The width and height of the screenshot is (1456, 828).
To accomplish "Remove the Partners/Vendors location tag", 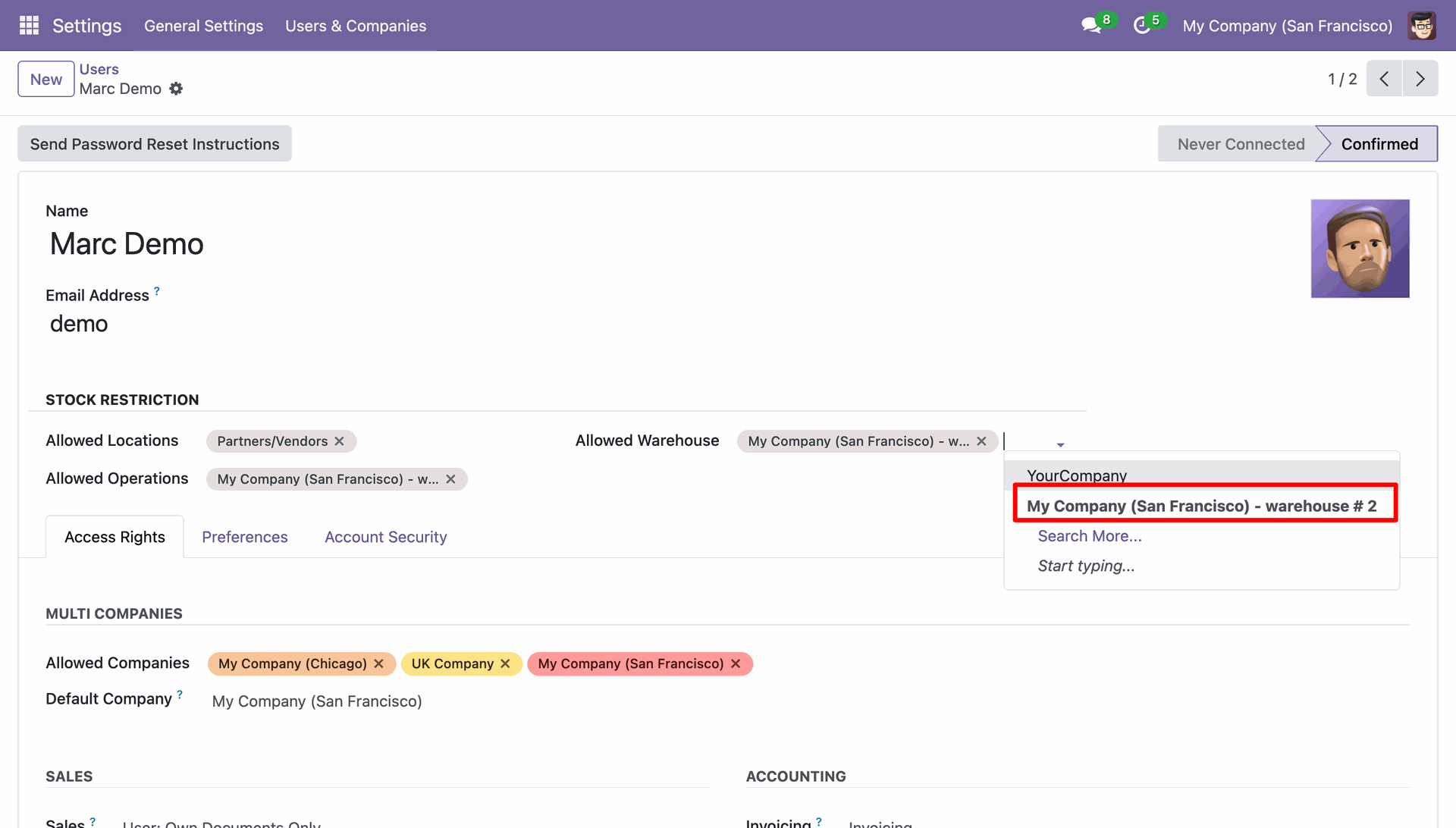I will pyautogui.click(x=340, y=441).
